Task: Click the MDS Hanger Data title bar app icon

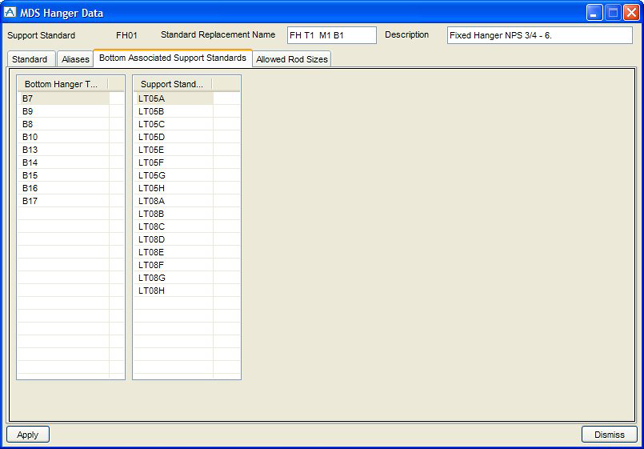Action: (x=9, y=12)
